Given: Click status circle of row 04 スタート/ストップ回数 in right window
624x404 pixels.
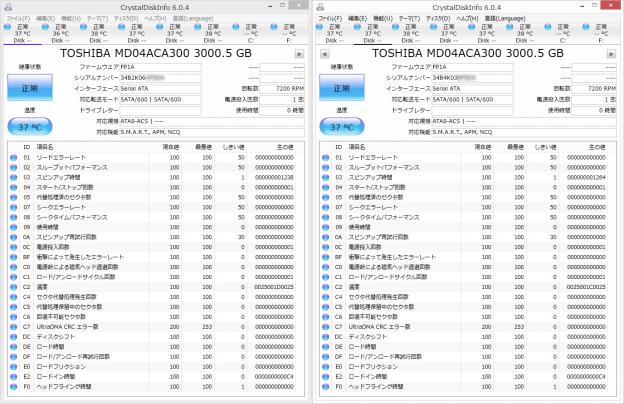Looking at the screenshot, I should coord(326,187).
